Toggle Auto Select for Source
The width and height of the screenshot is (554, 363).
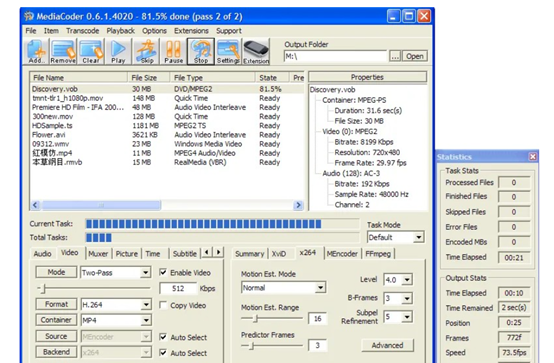point(163,337)
